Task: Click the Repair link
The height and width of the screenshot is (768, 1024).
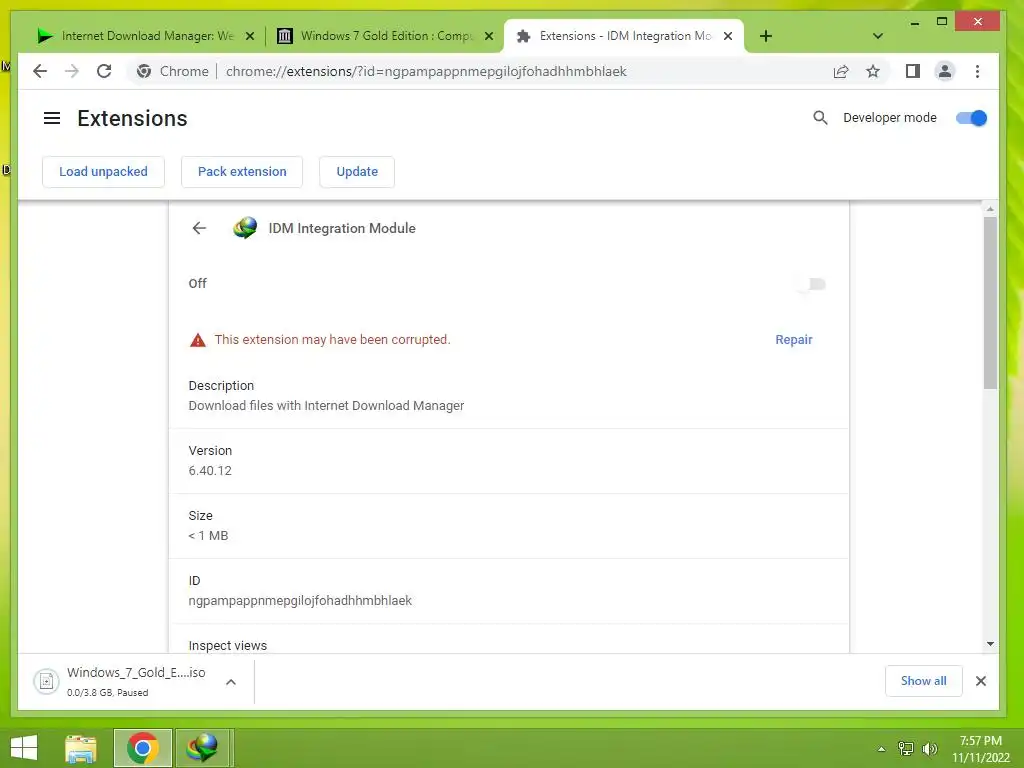Action: point(793,340)
